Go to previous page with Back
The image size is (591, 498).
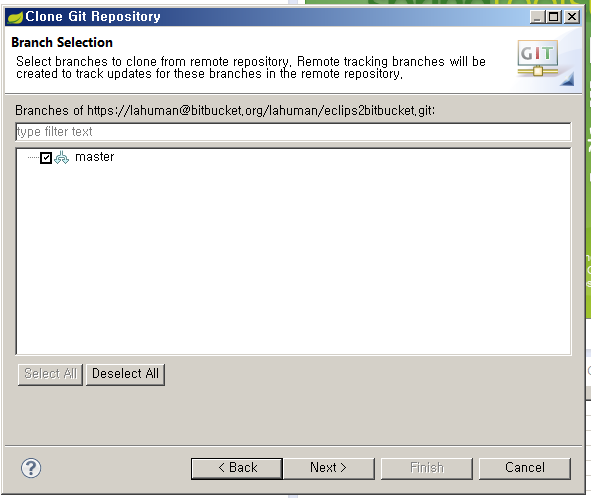(x=237, y=469)
